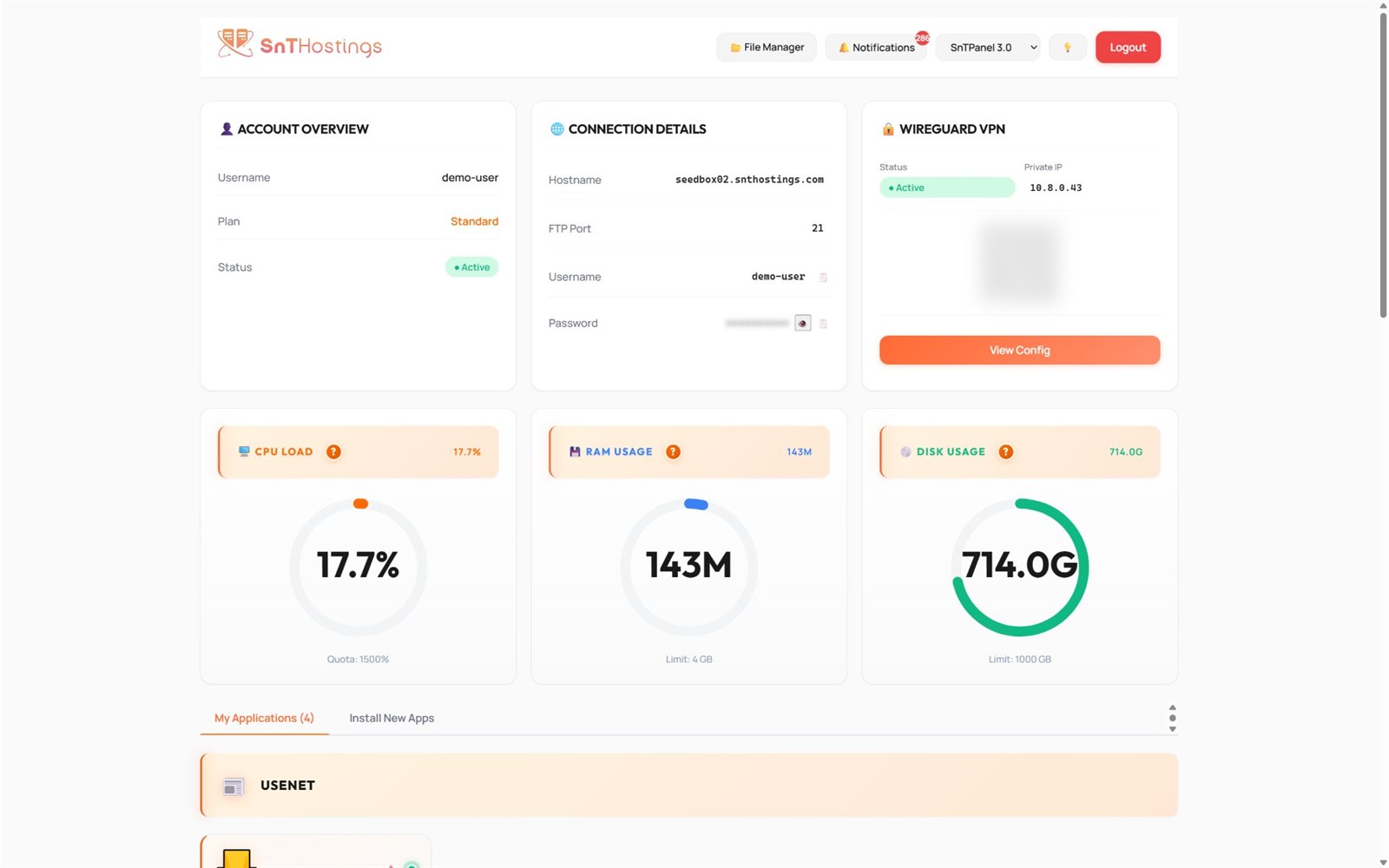The width and height of the screenshot is (1389, 868).
Task: Click the Quota: 1500% label
Action: point(358,660)
